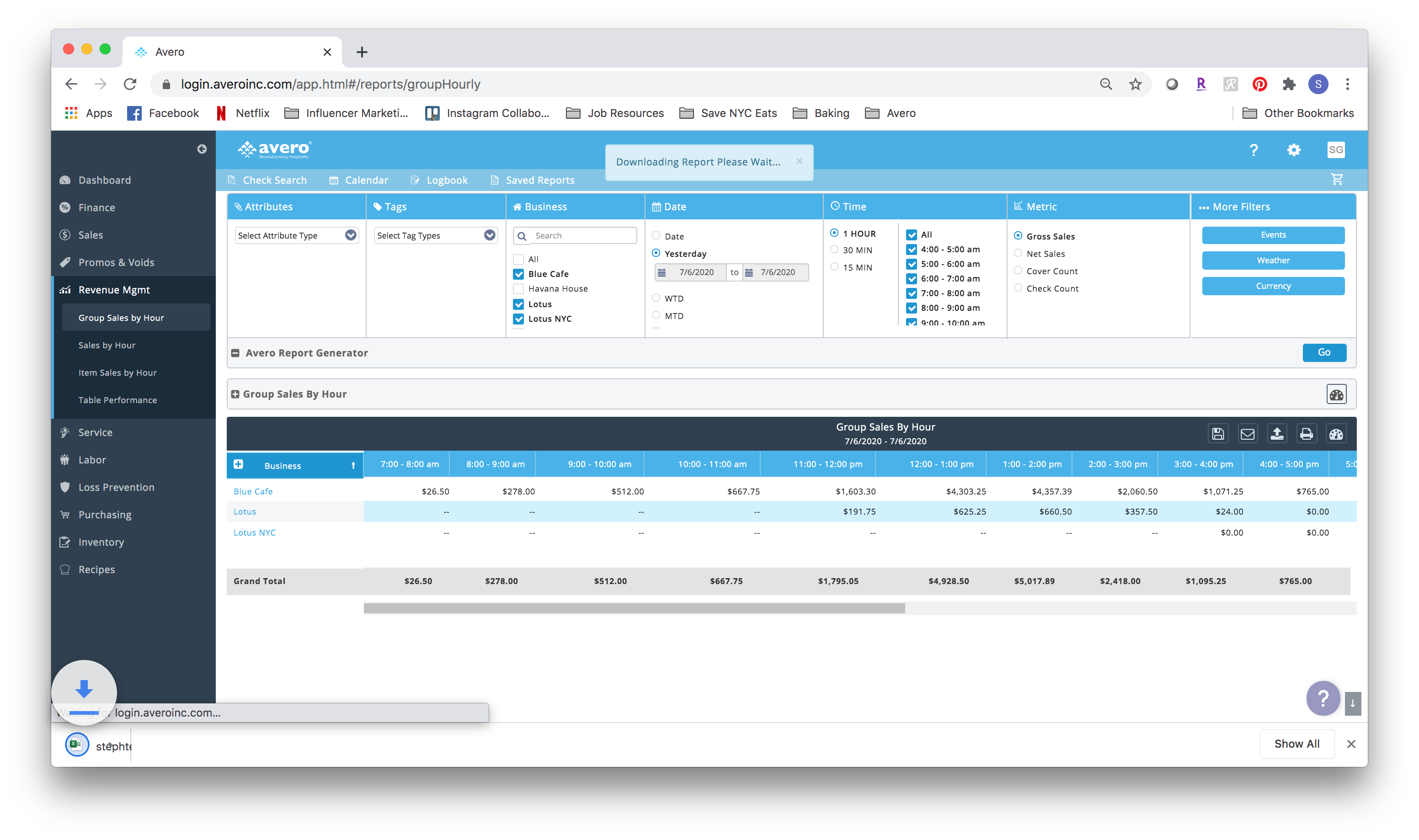Collapse the left sidebar arrow icon
Screen dimensions: 1419x840
tap(202, 149)
